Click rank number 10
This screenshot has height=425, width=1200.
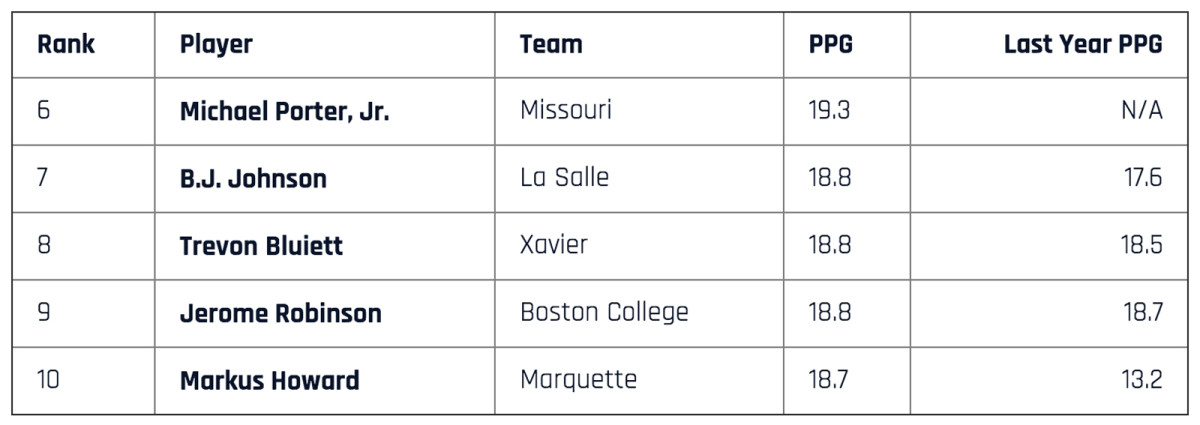point(49,379)
